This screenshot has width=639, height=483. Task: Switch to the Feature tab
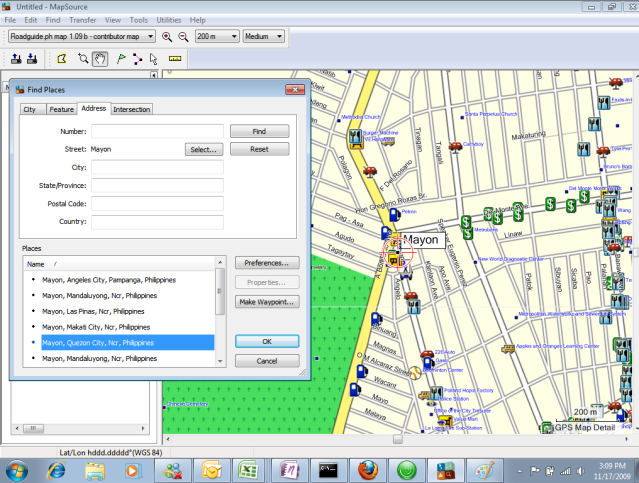[62, 109]
